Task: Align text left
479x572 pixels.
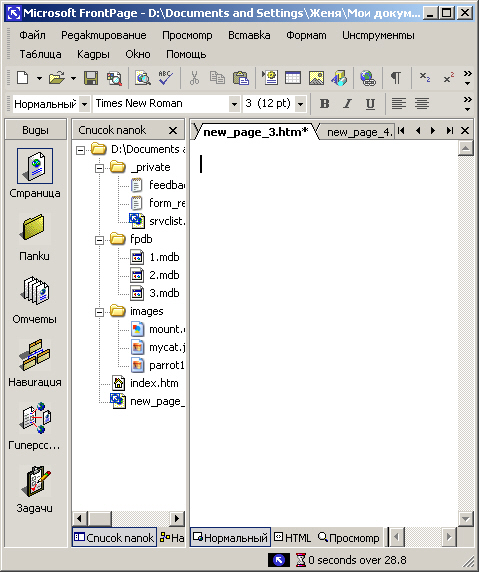Action: [x=398, y=104]
